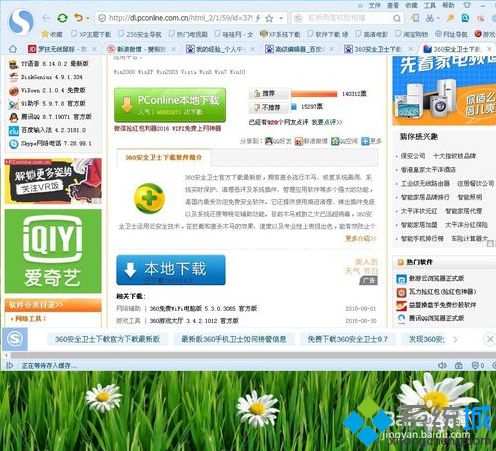Click the 360安全卫士 green cross logo

(x=149, y=199)
